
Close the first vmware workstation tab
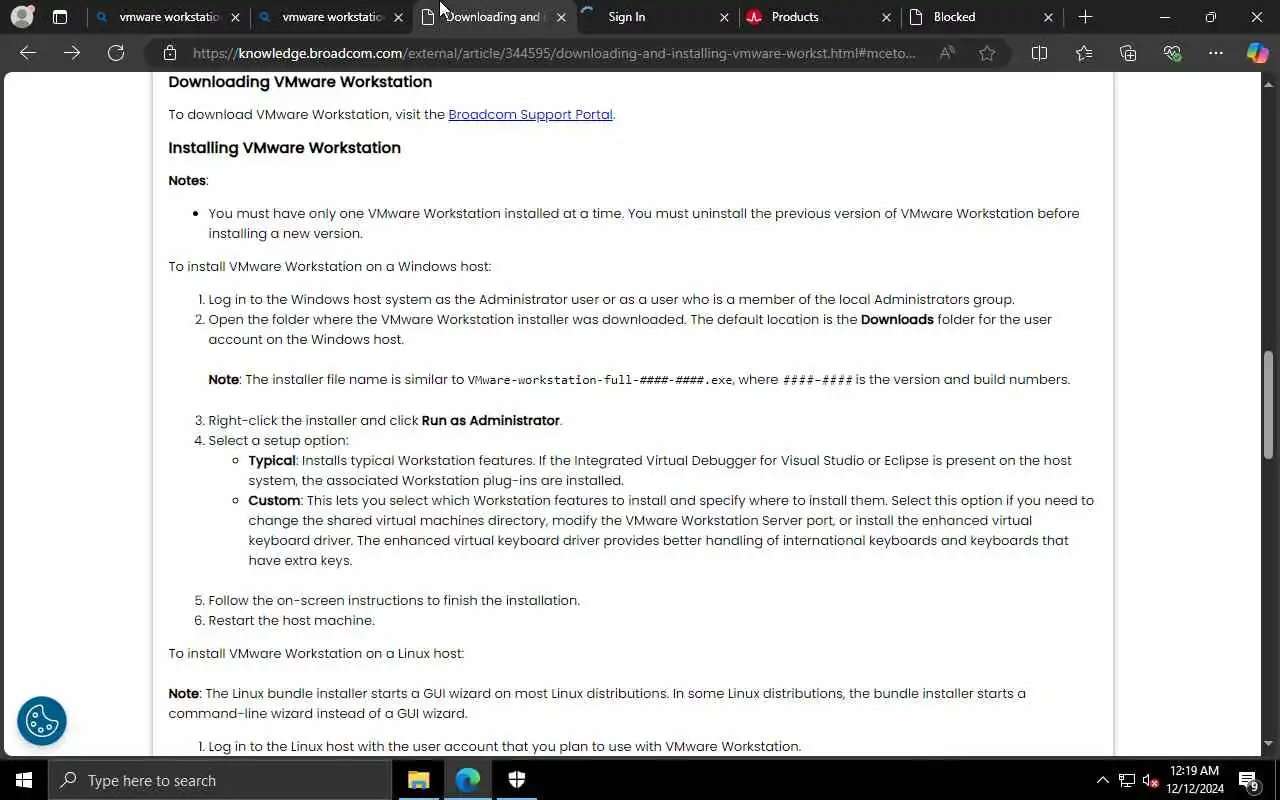(x=235, y=17)
